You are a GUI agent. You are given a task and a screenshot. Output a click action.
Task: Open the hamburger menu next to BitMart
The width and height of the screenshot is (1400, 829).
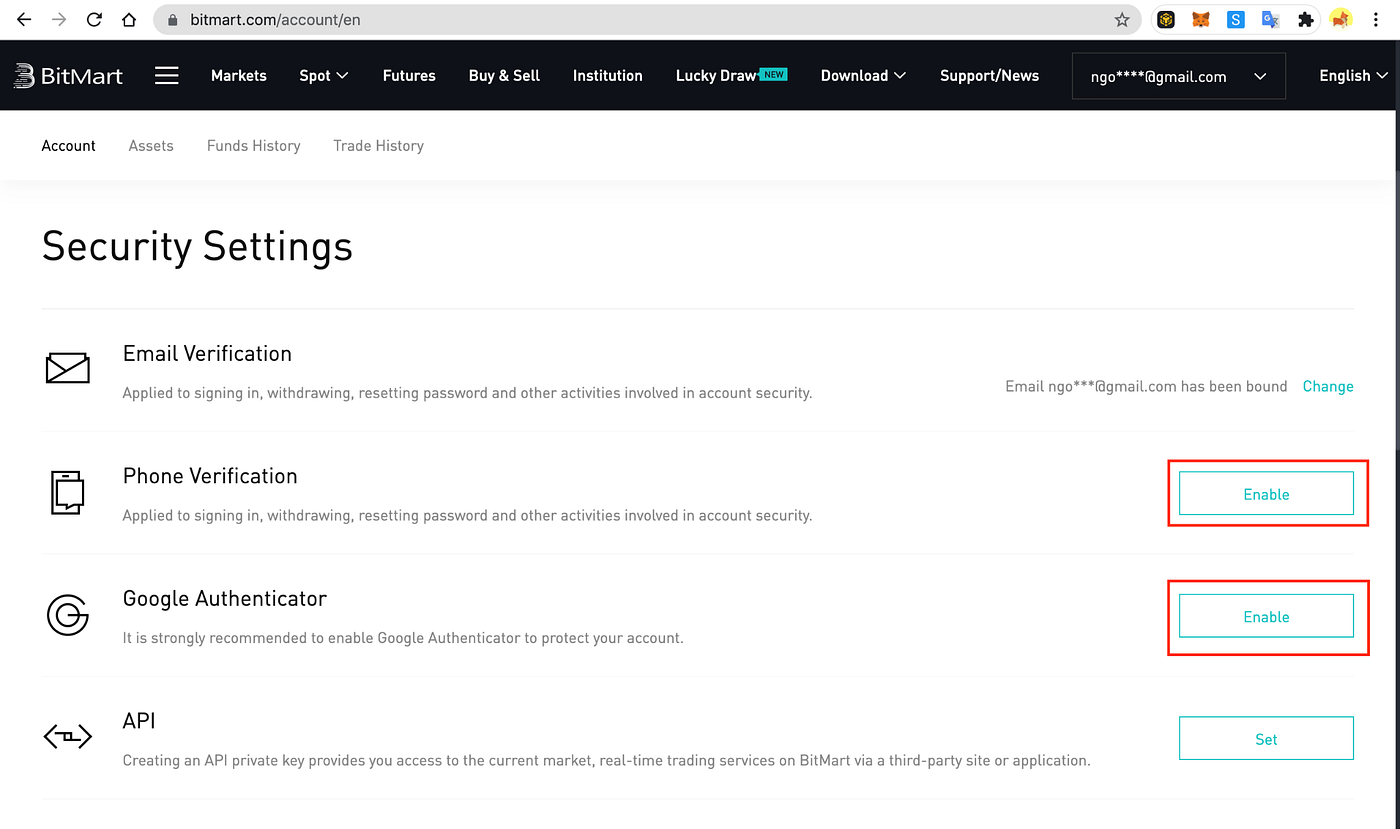[x=167, y=75]
